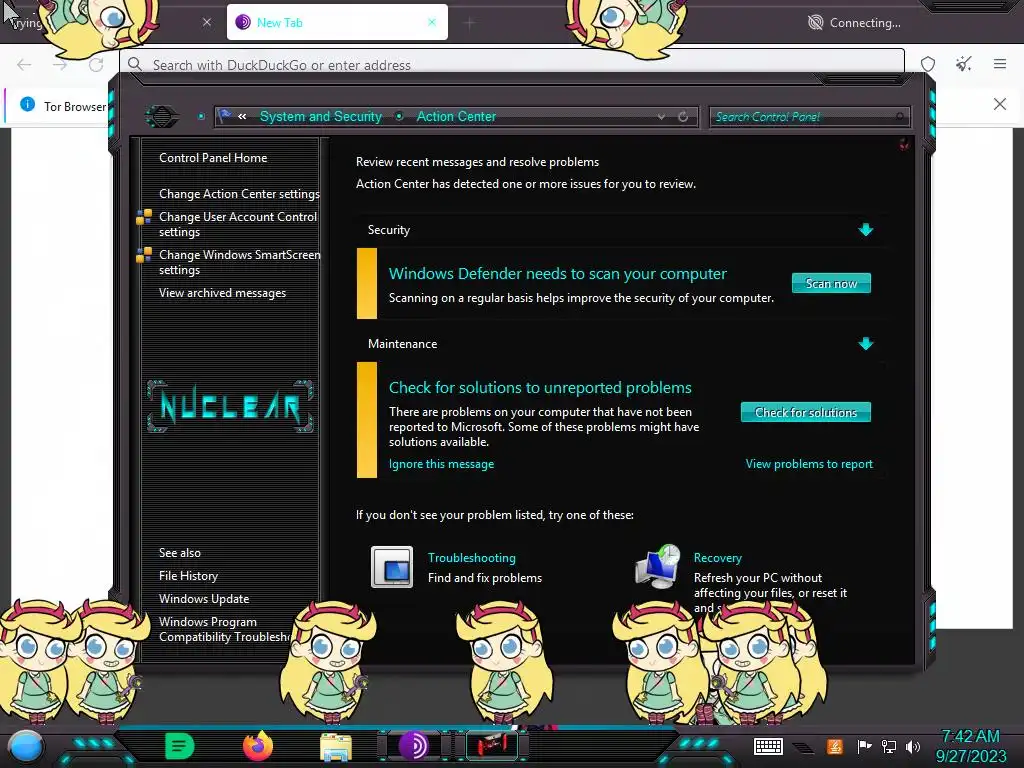Screen dimensions: 1024x768
Task: Close the first browser tab
Action: [207, 22]
